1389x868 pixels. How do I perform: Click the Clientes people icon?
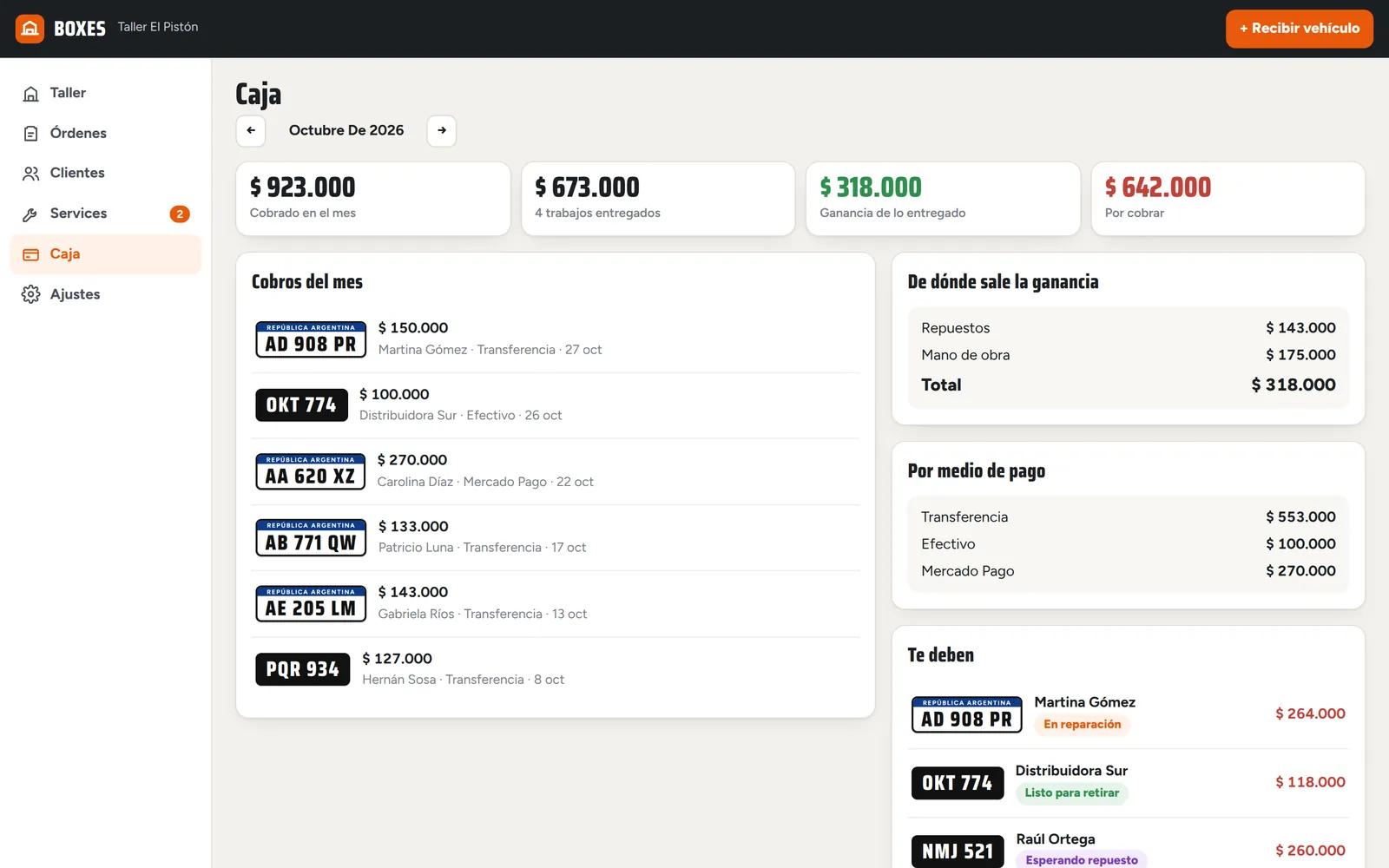click(31, 173)
